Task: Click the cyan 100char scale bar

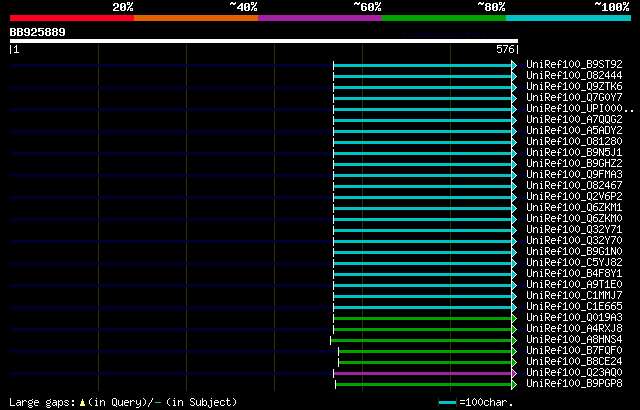Action: 447,403
